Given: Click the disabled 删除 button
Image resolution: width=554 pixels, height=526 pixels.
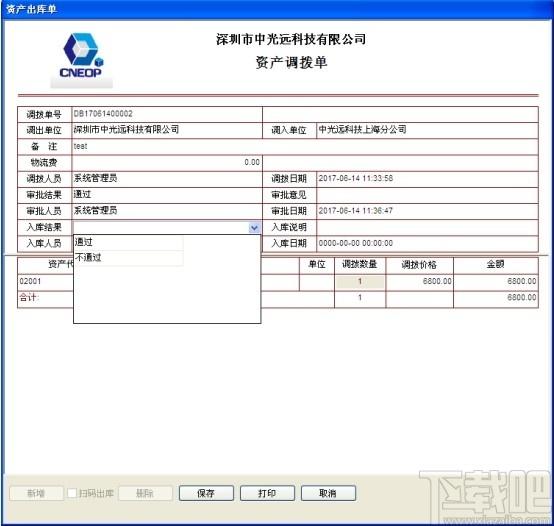Looking at the screenshot, I should [145, 493].
